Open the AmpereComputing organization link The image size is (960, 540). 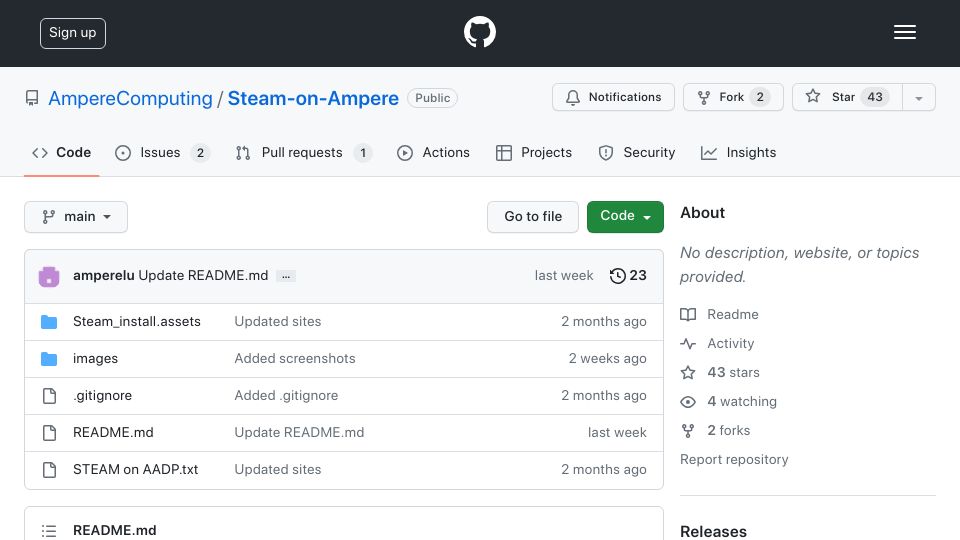point(130,98)
